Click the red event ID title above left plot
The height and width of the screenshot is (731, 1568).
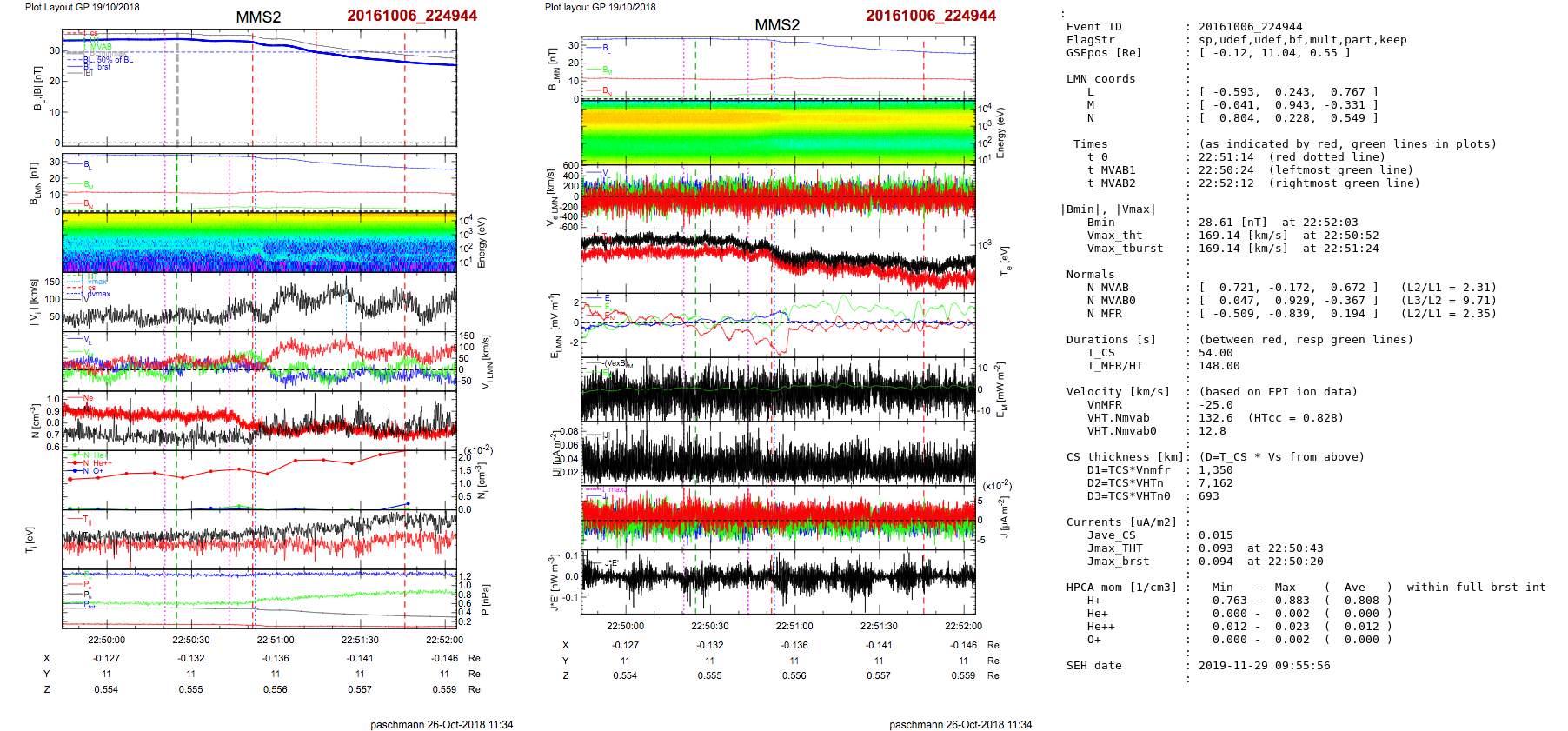(412, 16)
